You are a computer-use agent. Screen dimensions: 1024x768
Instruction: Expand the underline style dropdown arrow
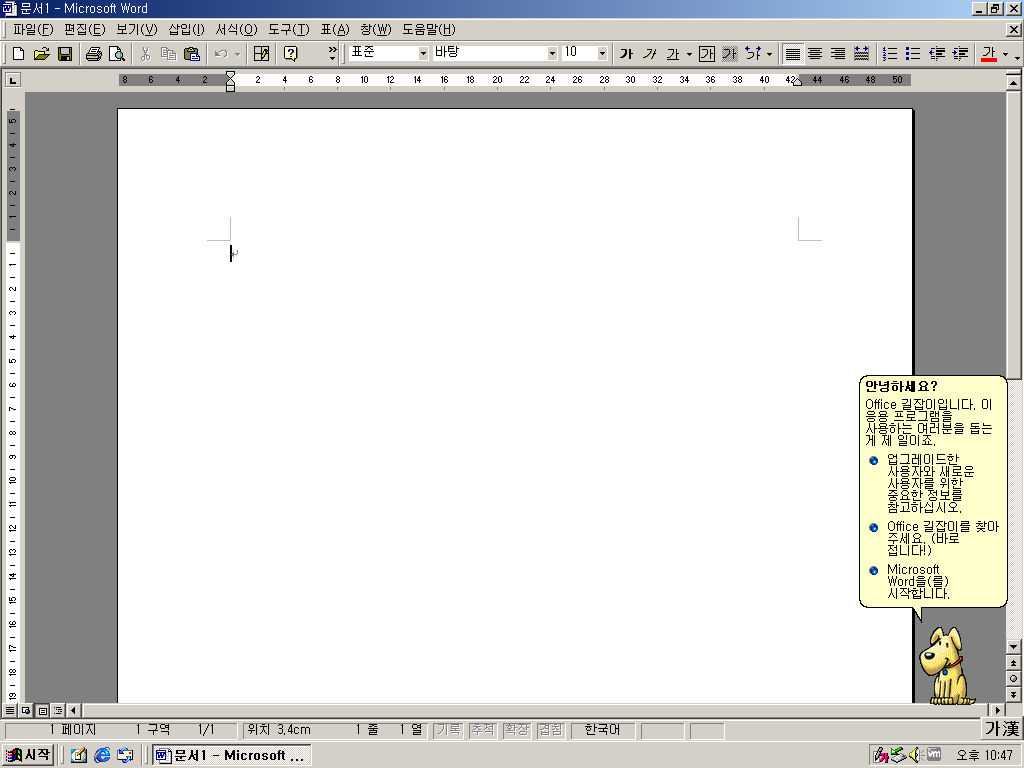point(689,54)
